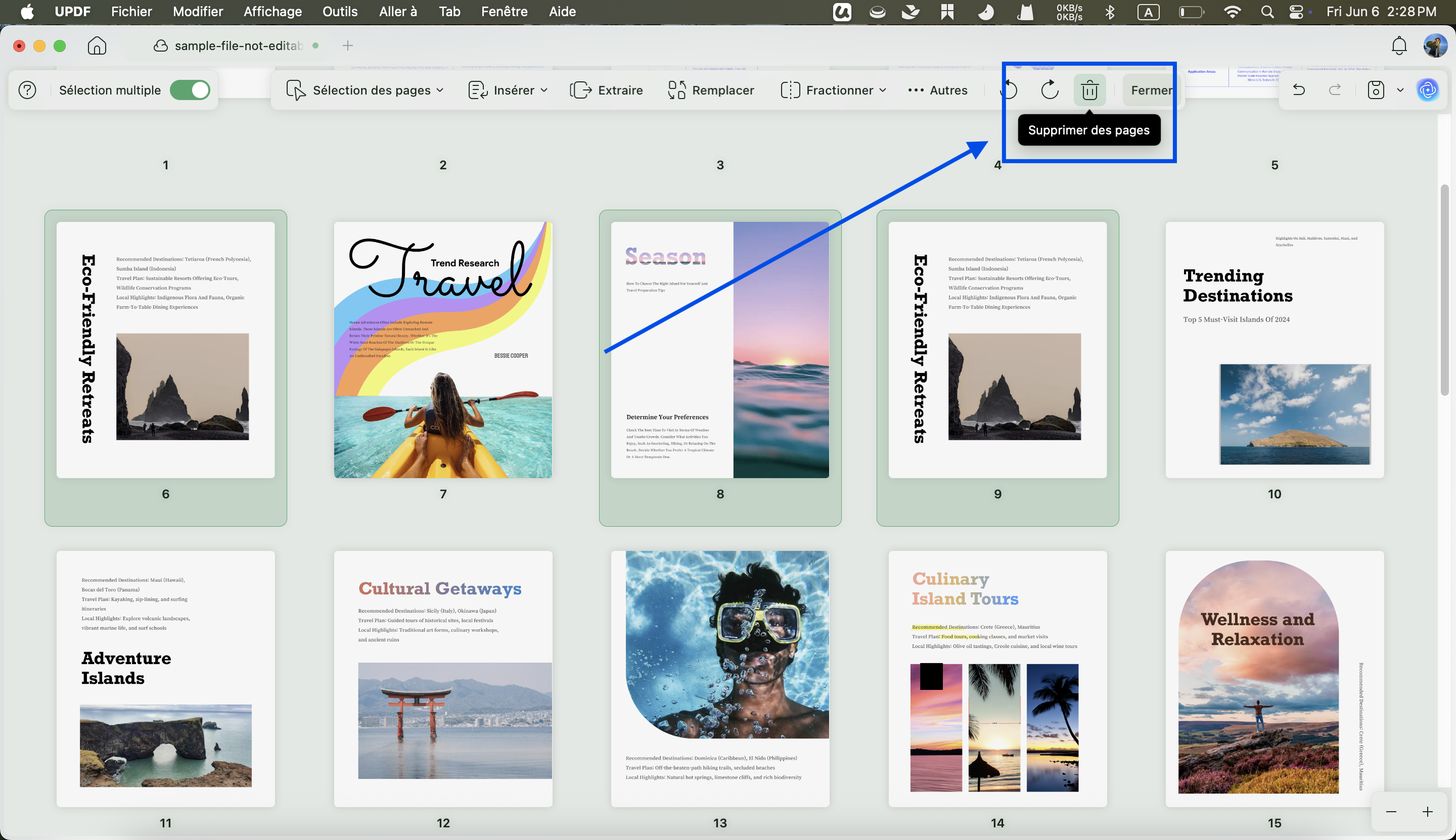Open the Insérer dropdown menu

(508, 90)
